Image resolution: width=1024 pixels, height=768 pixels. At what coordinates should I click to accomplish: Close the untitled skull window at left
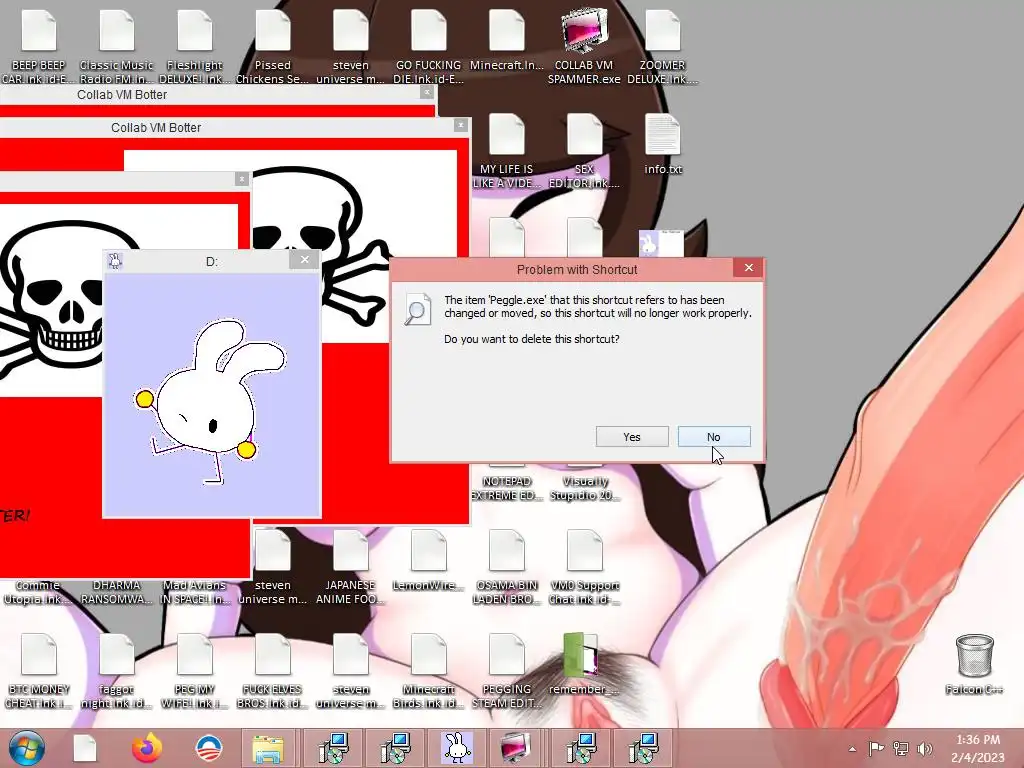242,179
